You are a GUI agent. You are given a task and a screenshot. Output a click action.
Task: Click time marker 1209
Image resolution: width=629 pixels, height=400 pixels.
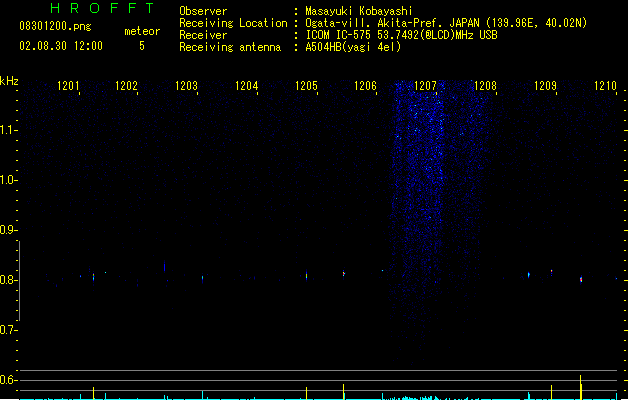coord(546,86)
